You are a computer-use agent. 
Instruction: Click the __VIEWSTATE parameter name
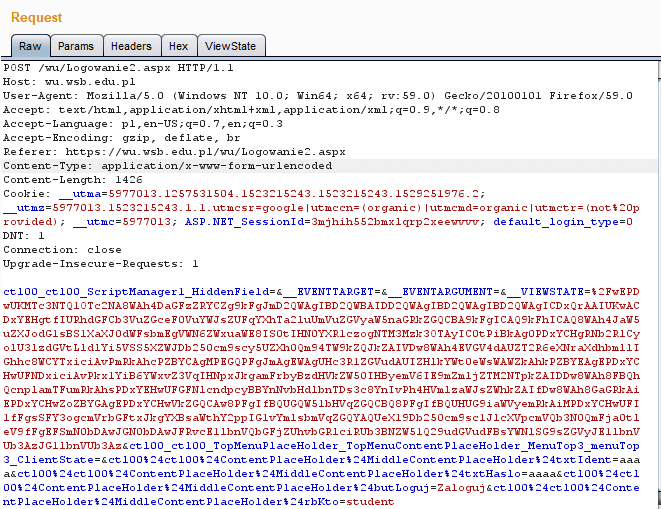[x=545, y=291]
